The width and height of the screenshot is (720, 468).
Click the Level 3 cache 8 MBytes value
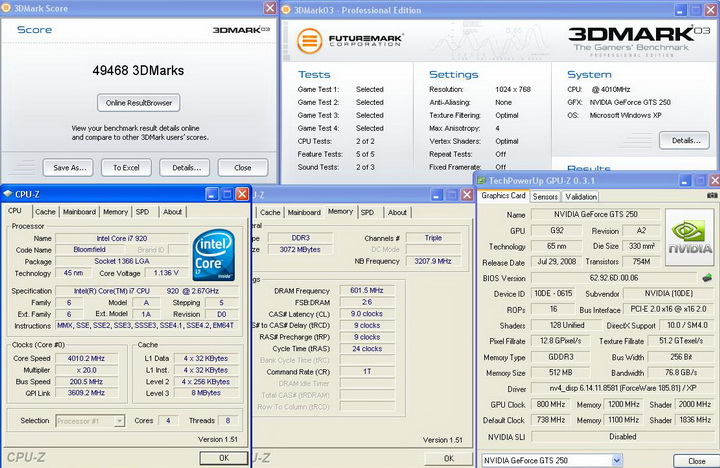[x=206, y=393]
